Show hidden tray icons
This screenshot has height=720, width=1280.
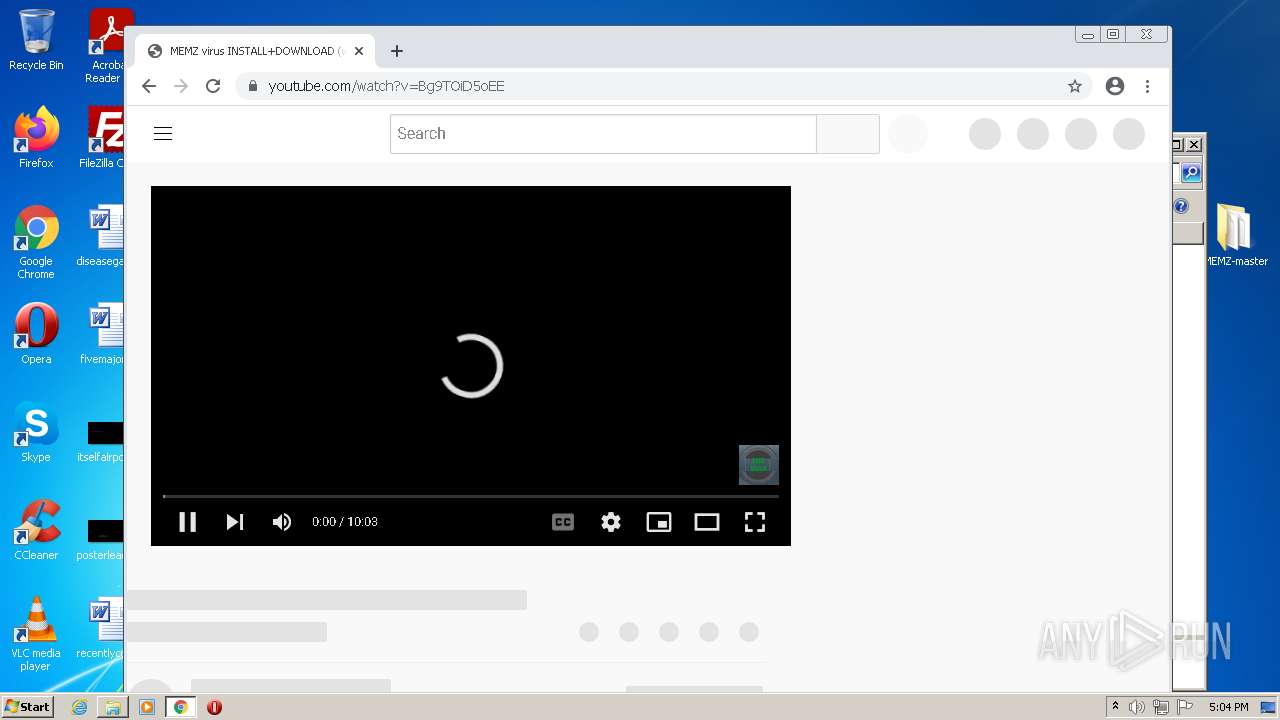coord(1115,707)
